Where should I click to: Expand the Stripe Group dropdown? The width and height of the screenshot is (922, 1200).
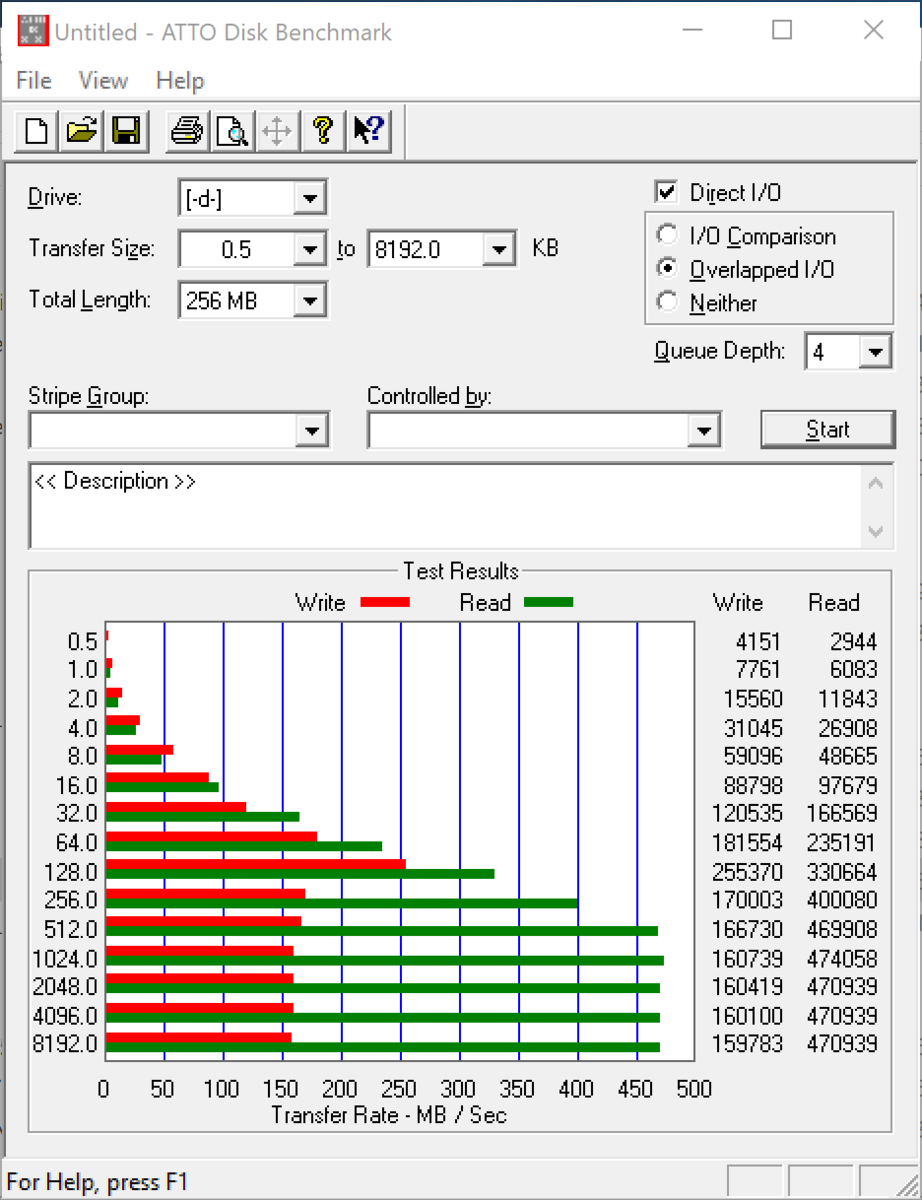pyautogui.click(x=312, y=431)
